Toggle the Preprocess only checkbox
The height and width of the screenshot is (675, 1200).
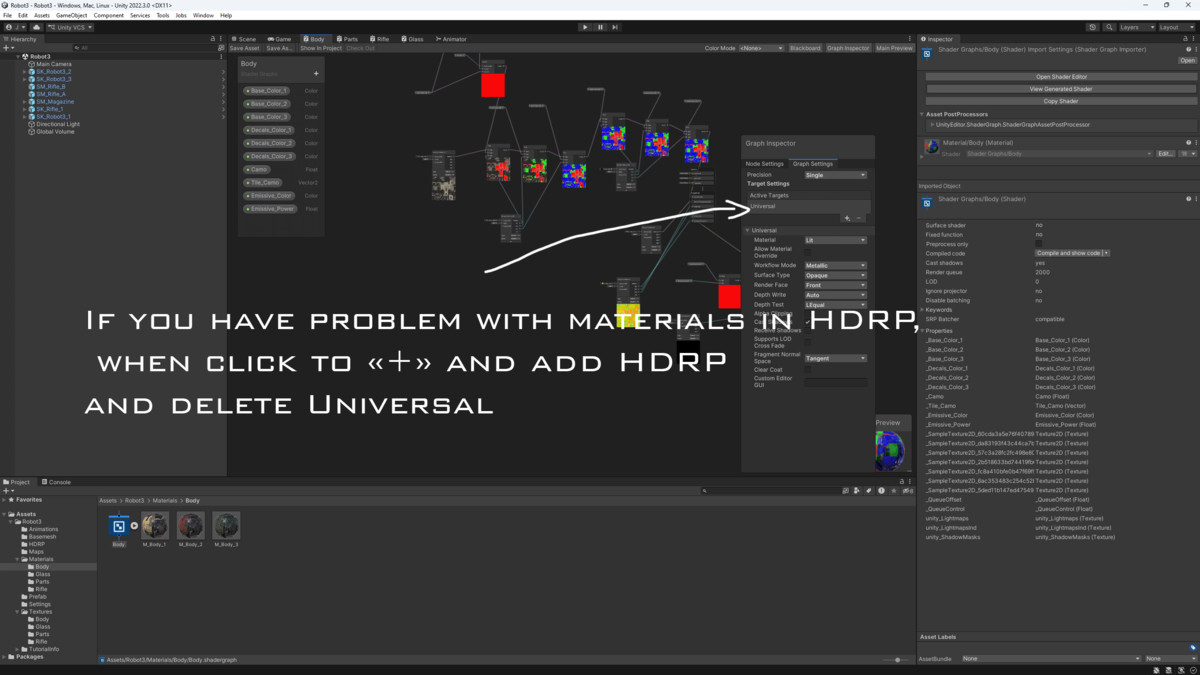pyautogui.click(x=1039, y=244)
